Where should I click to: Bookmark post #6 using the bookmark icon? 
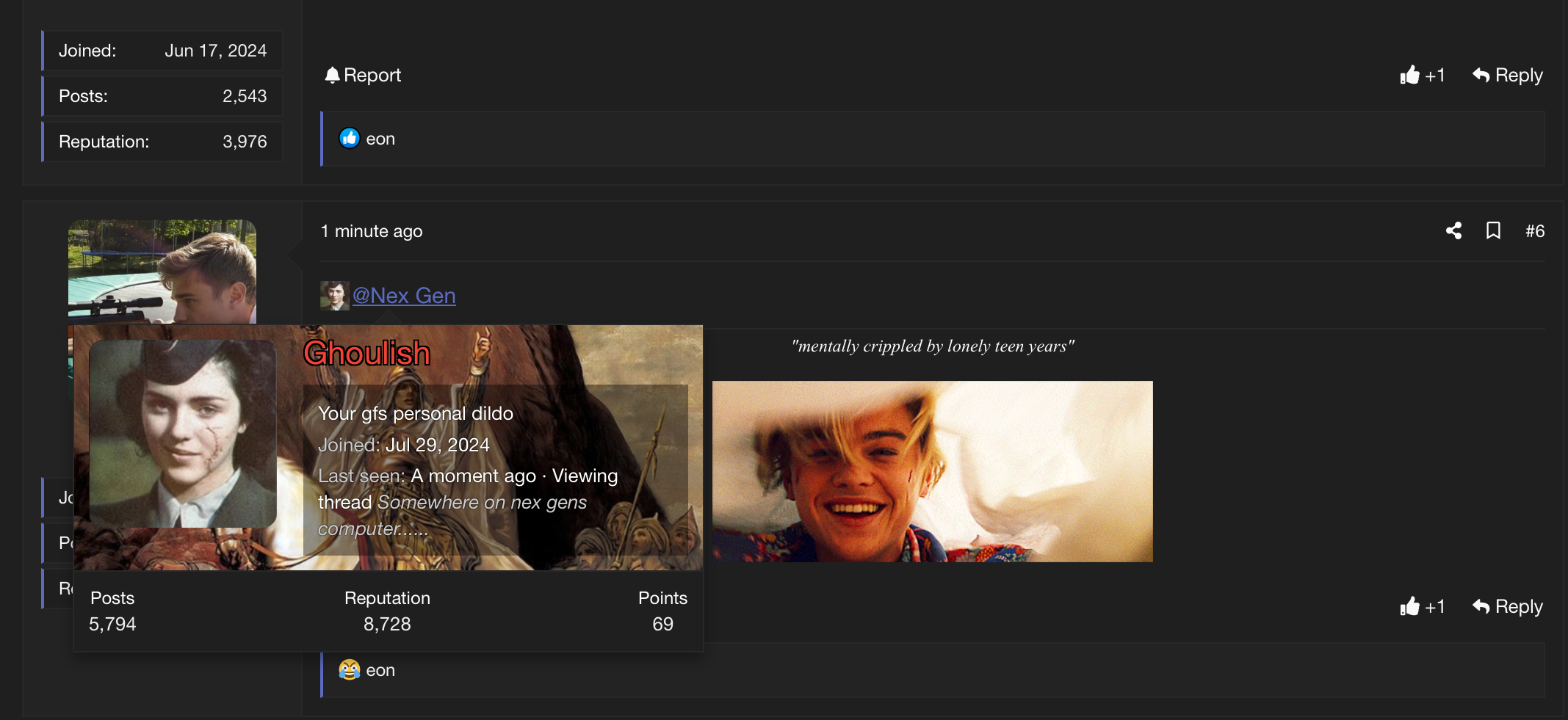[1493, 231]
